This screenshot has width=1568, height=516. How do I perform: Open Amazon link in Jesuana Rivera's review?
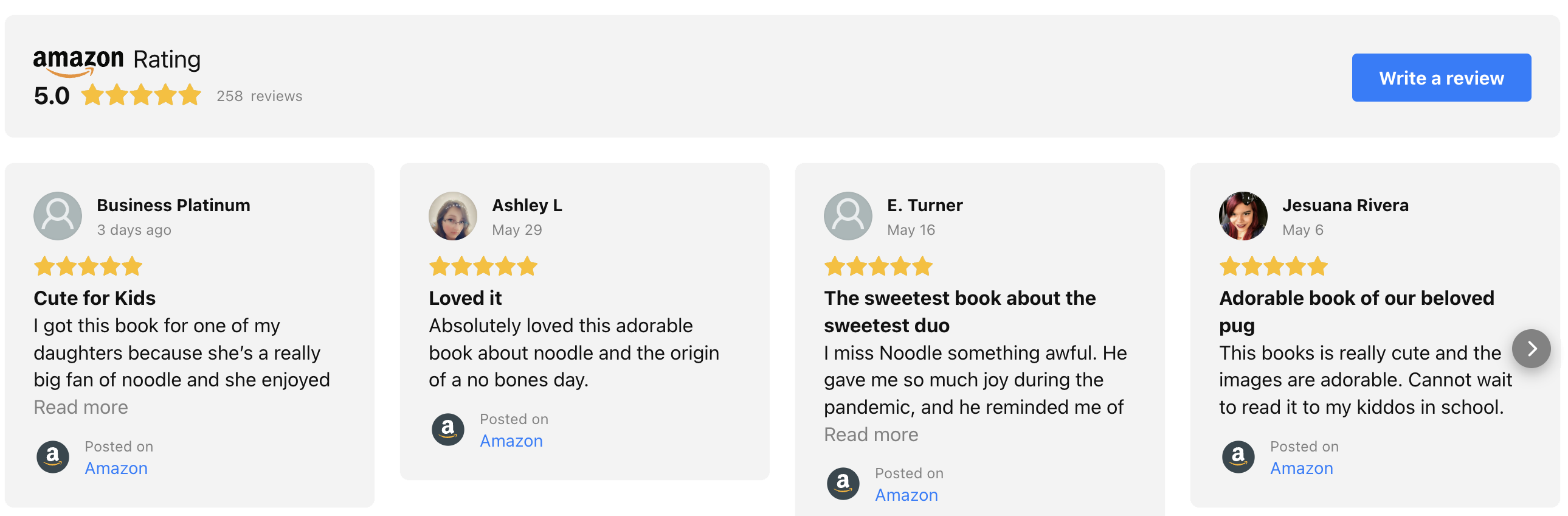(x=1301, y=468)
